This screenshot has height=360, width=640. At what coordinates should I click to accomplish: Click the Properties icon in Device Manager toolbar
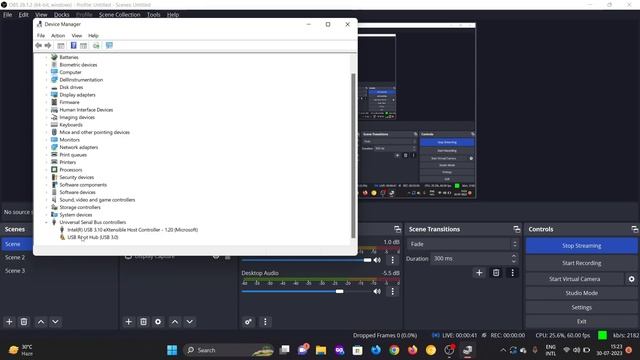tap(61, 45)
